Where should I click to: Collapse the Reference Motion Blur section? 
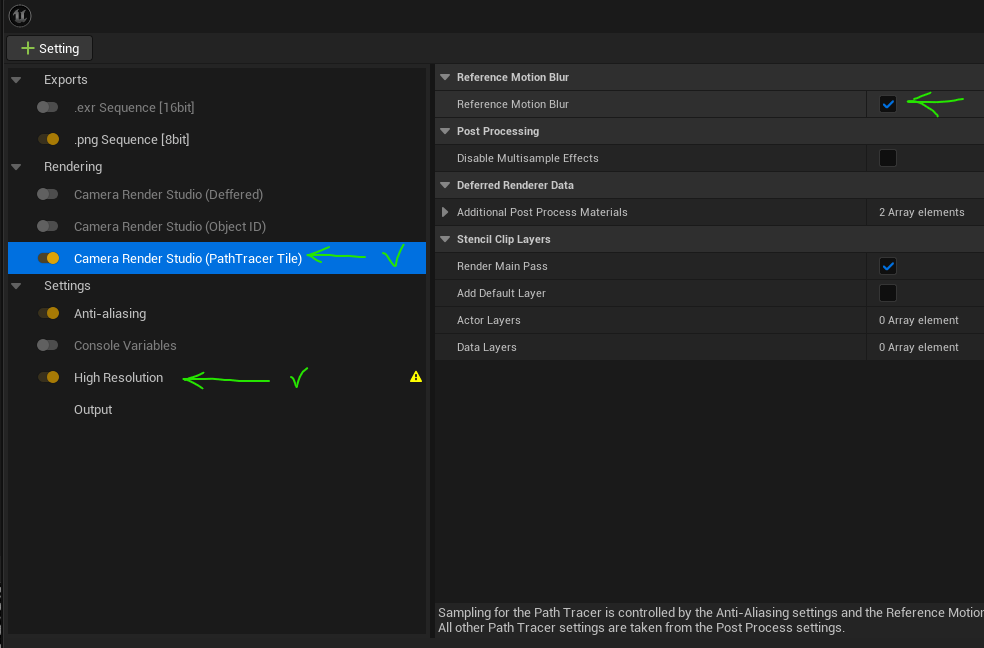pyautogui.click(x=445, y=77)
